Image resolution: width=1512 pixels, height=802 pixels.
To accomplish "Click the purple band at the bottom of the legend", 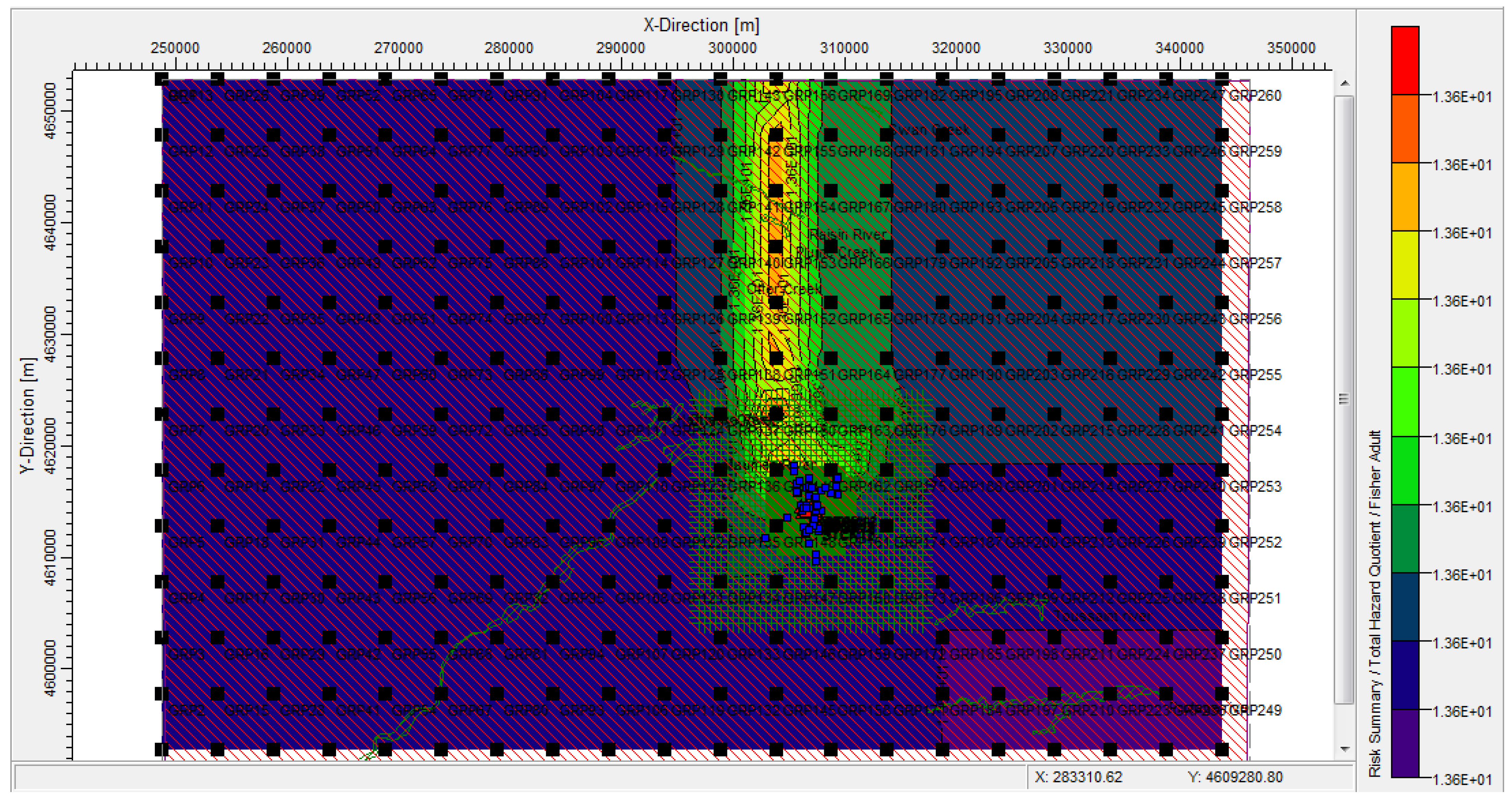I will click(1405, 744).
